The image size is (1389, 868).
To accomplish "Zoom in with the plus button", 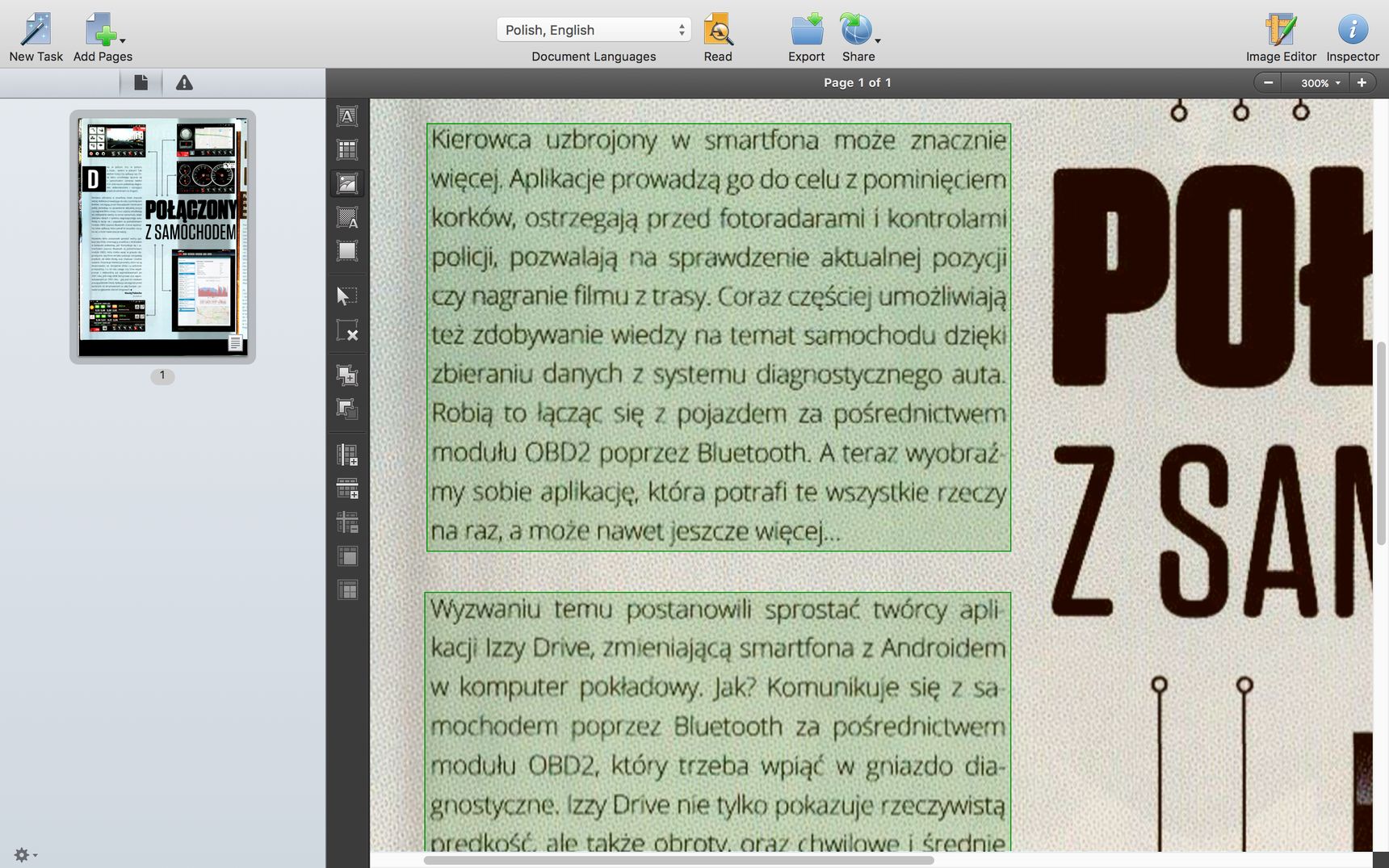I will pyautogui.click(x=1362, y=82).
